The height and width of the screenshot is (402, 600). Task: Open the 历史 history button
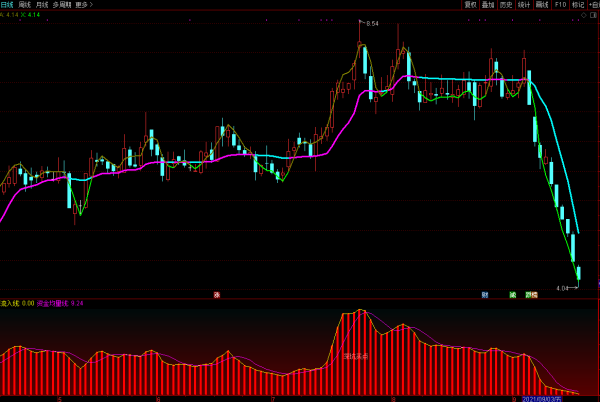click(507, 4)
